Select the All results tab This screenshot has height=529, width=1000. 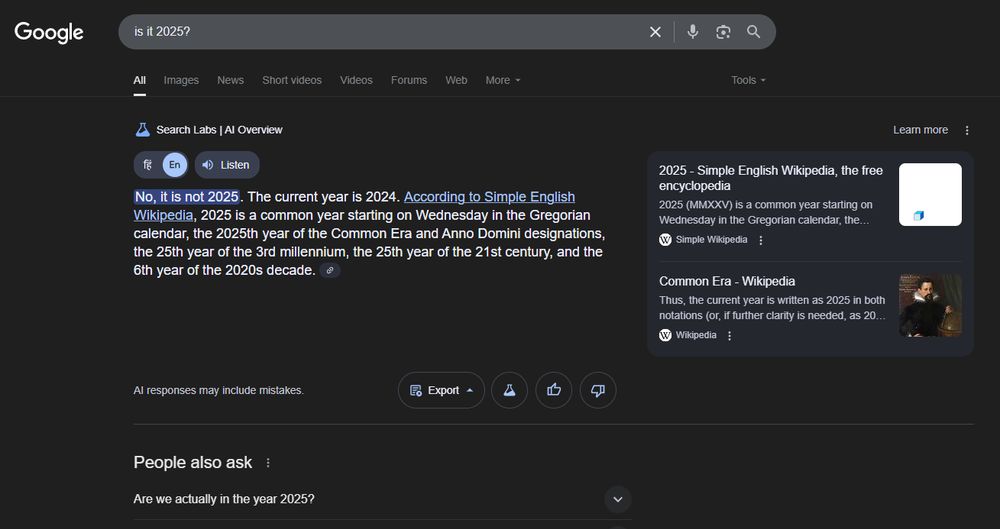140,80
